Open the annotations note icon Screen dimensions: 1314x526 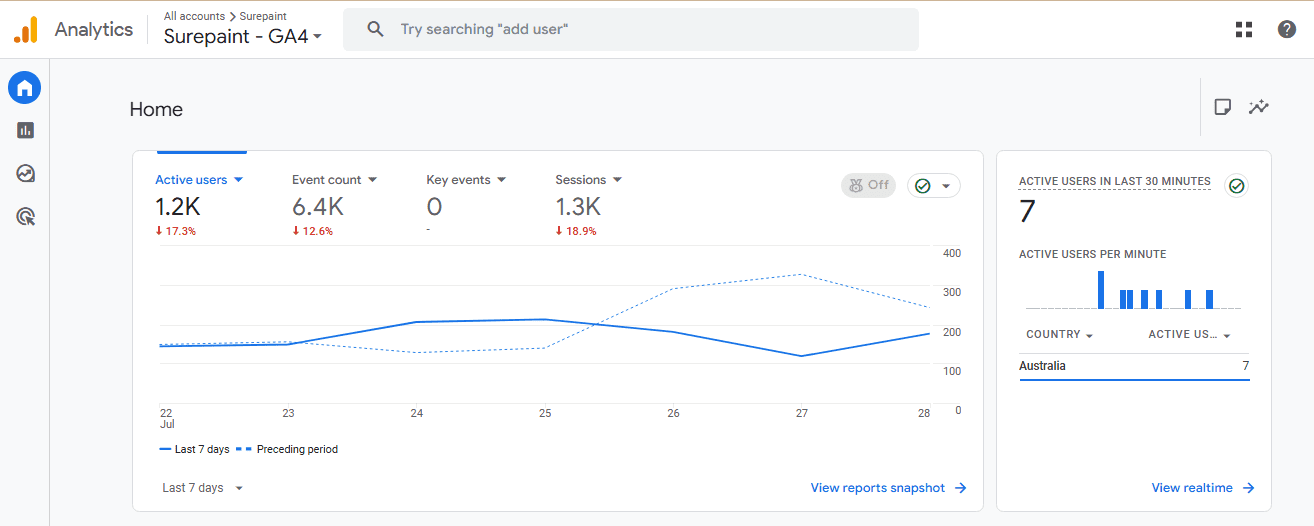pyautogui.click(x=1222, y=107)
